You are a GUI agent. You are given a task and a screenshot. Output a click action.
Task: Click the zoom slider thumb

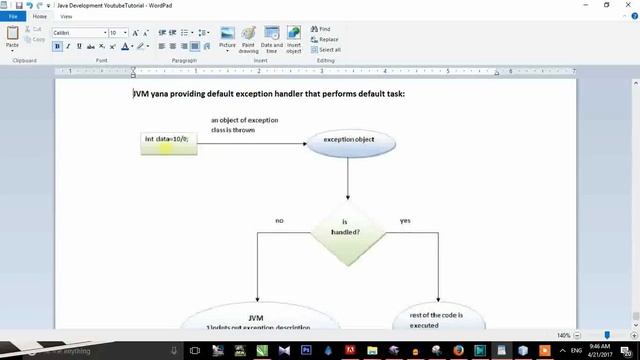(607, 335)
